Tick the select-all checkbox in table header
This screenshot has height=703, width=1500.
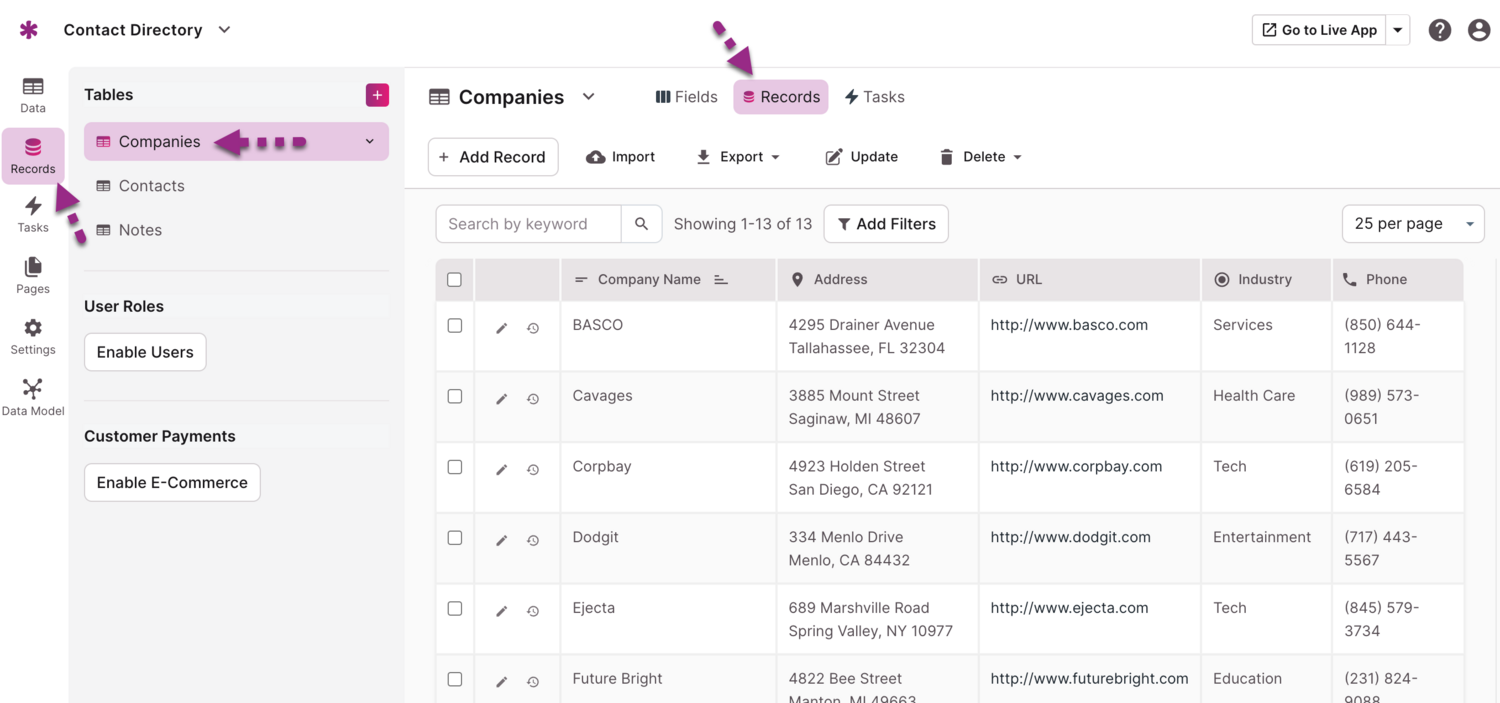click(x=455, y=280)
